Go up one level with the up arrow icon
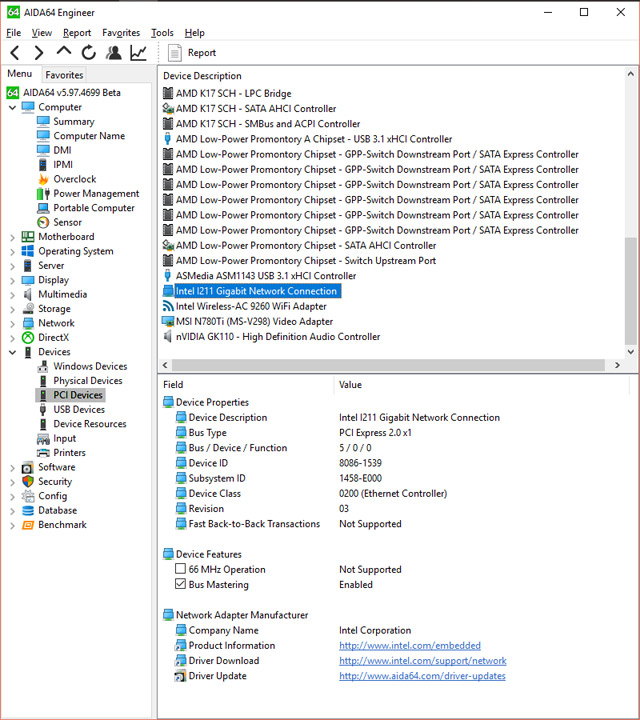The width and height of the screenshot is (640, 720). [64, 51]
